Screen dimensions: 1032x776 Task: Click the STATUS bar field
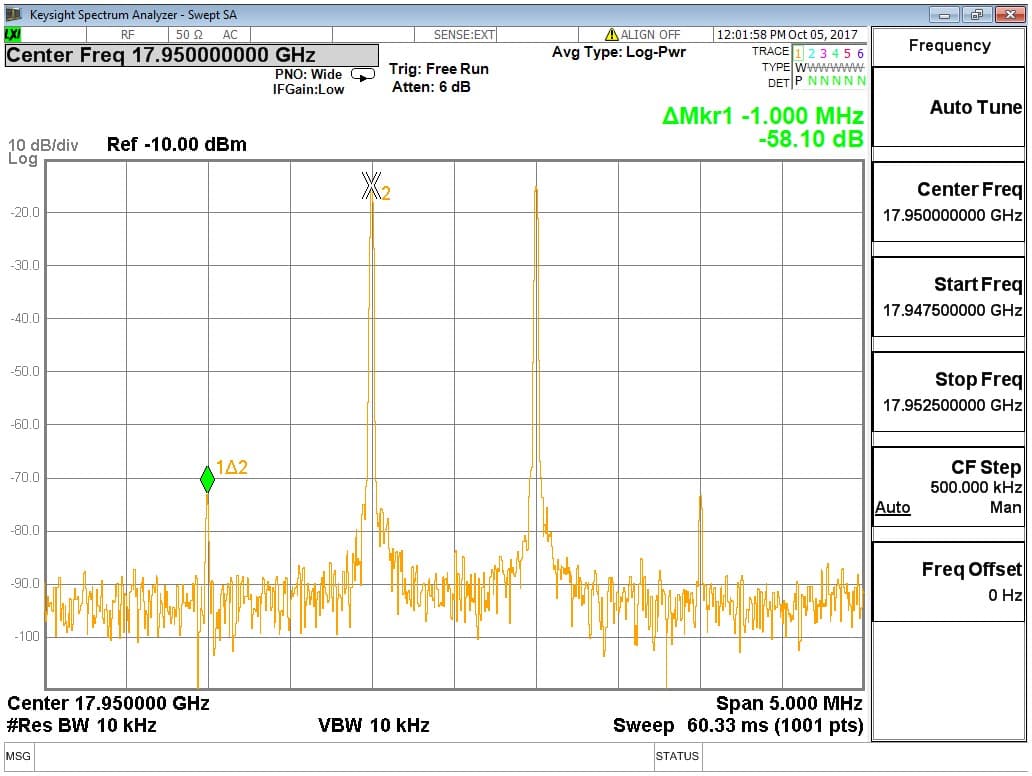click(677, 756)
